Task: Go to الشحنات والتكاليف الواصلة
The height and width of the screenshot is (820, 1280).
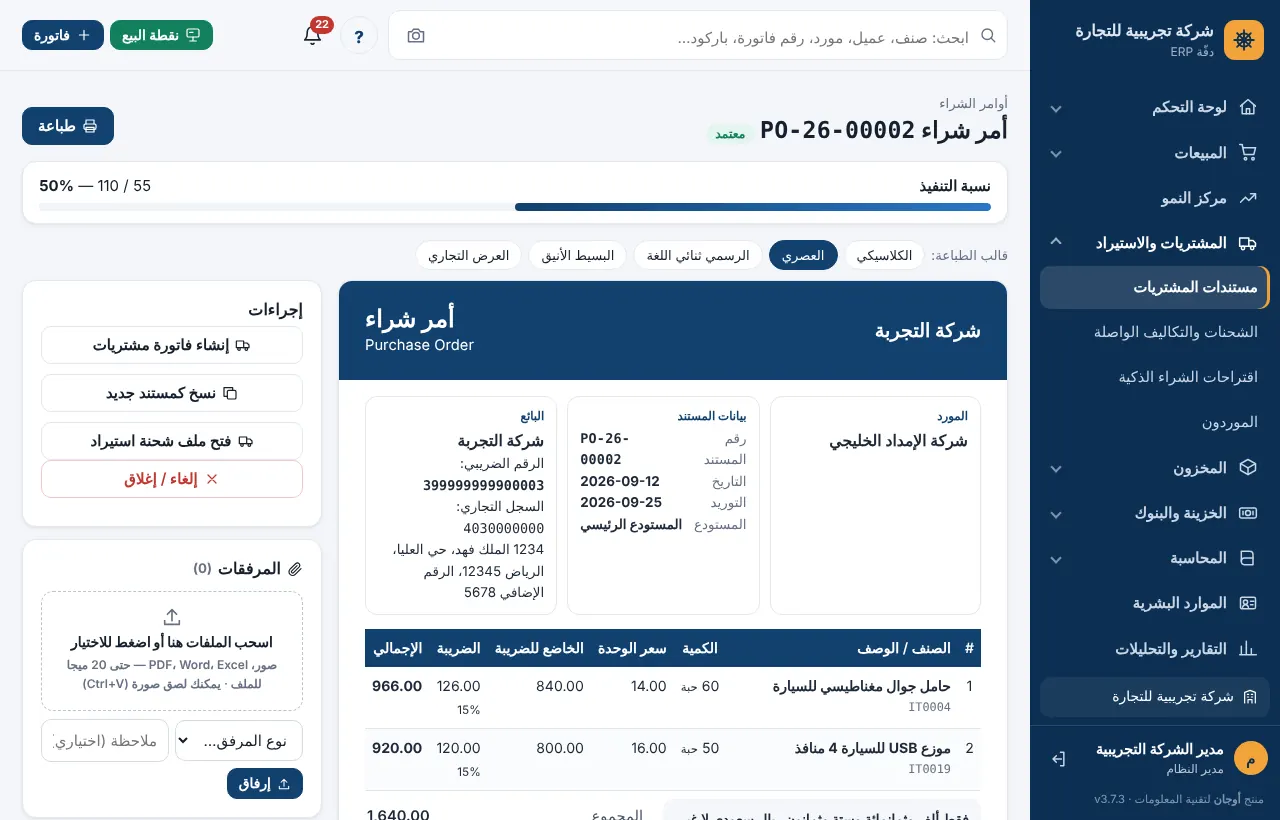Action: pos(1155,332)
